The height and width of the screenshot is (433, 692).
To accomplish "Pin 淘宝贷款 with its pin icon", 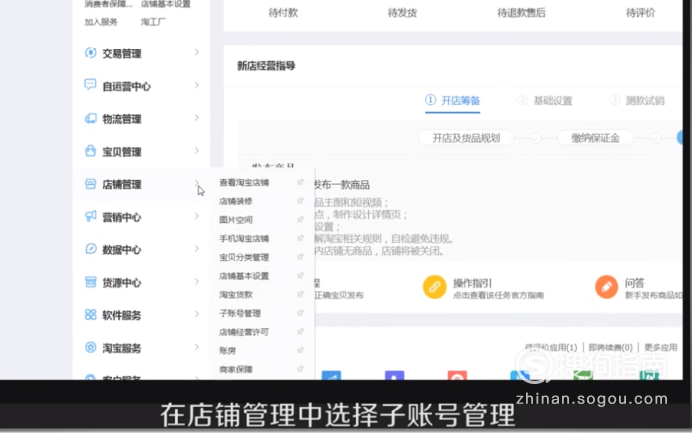I will (300, 294).
